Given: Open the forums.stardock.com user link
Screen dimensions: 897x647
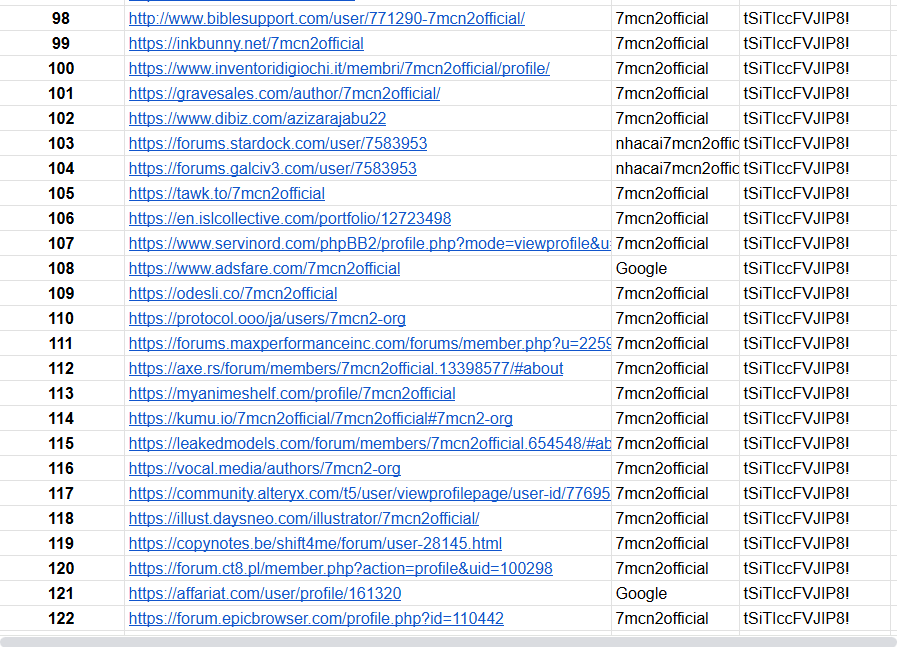Looking at the screenshot, I should [277, 143].
